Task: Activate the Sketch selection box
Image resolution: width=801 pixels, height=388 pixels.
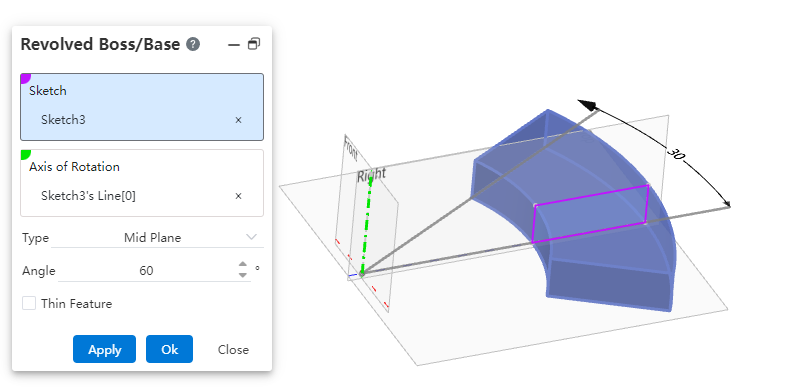Action: click(142, 107)
